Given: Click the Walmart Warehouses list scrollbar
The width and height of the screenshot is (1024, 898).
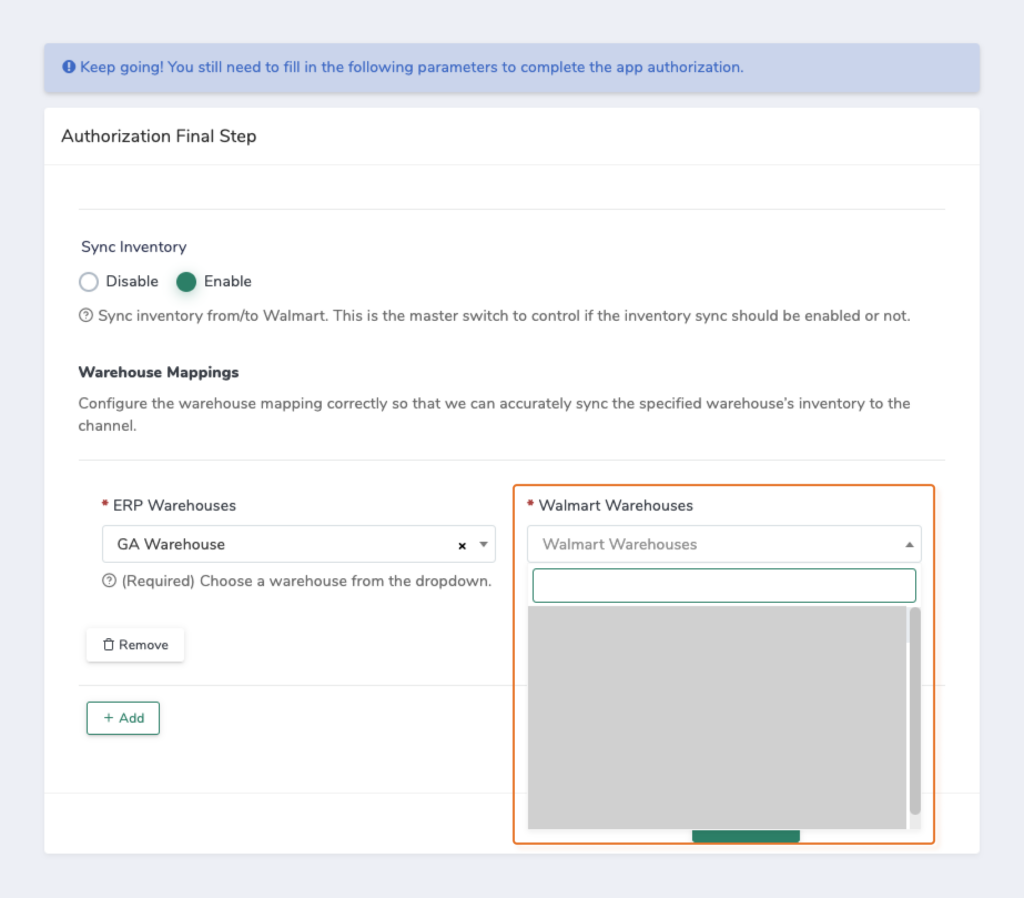Looking at the screenshot, I should tap(915, 711).
